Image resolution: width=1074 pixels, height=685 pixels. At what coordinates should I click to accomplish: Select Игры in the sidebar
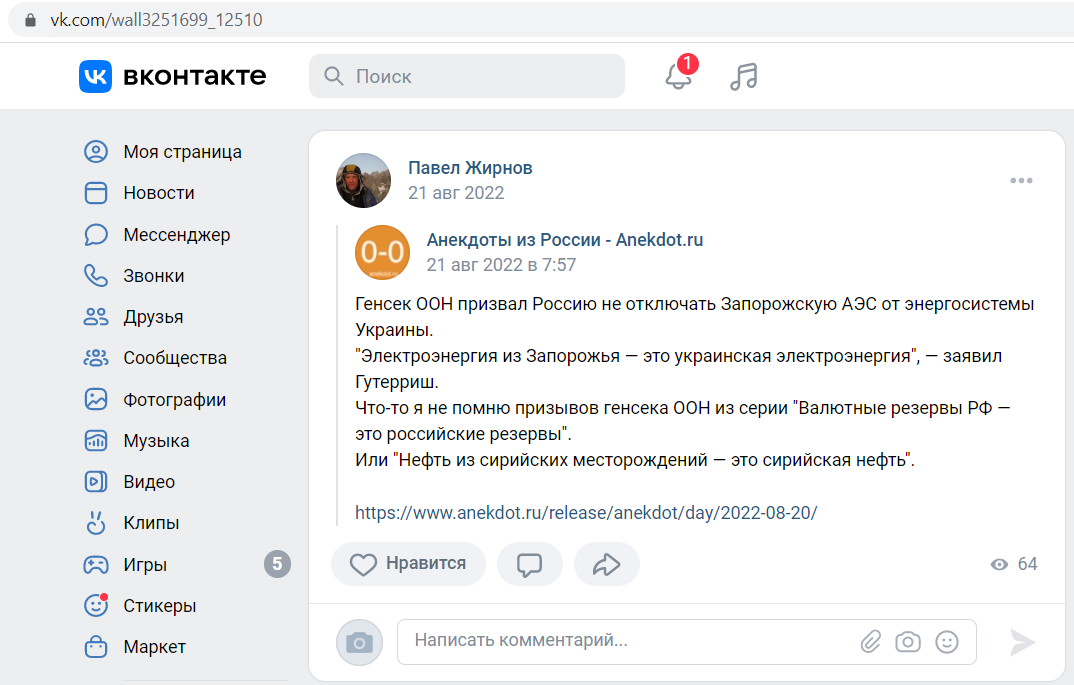[x=145, y=564]
